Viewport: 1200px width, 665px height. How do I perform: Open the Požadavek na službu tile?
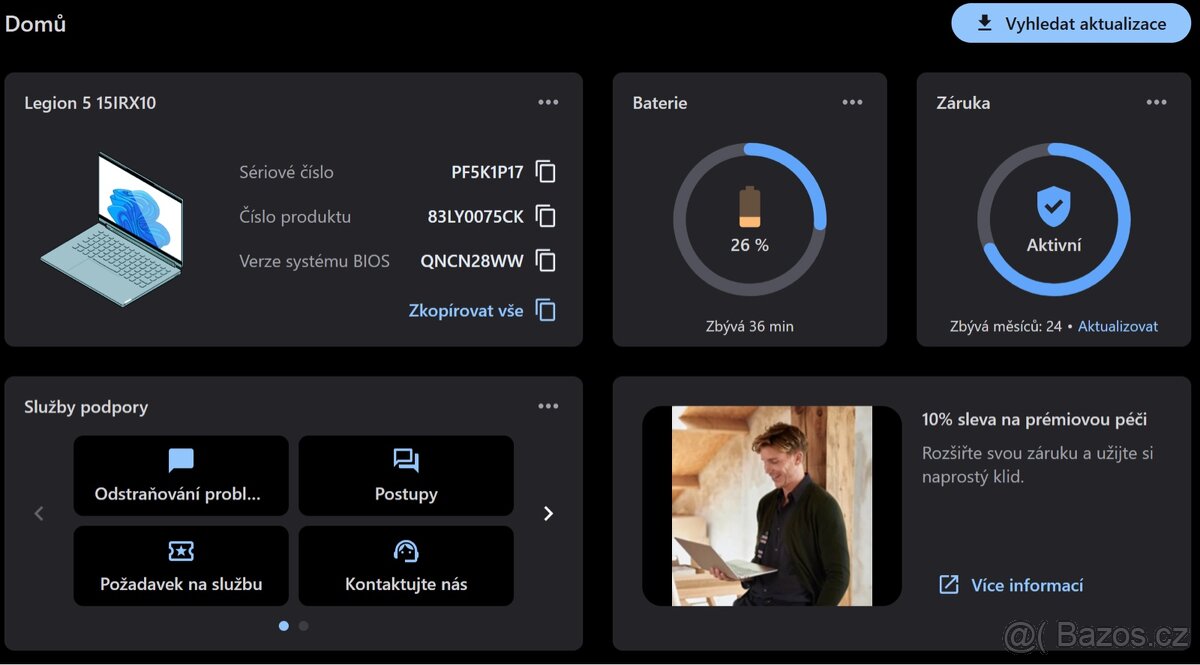181,566
